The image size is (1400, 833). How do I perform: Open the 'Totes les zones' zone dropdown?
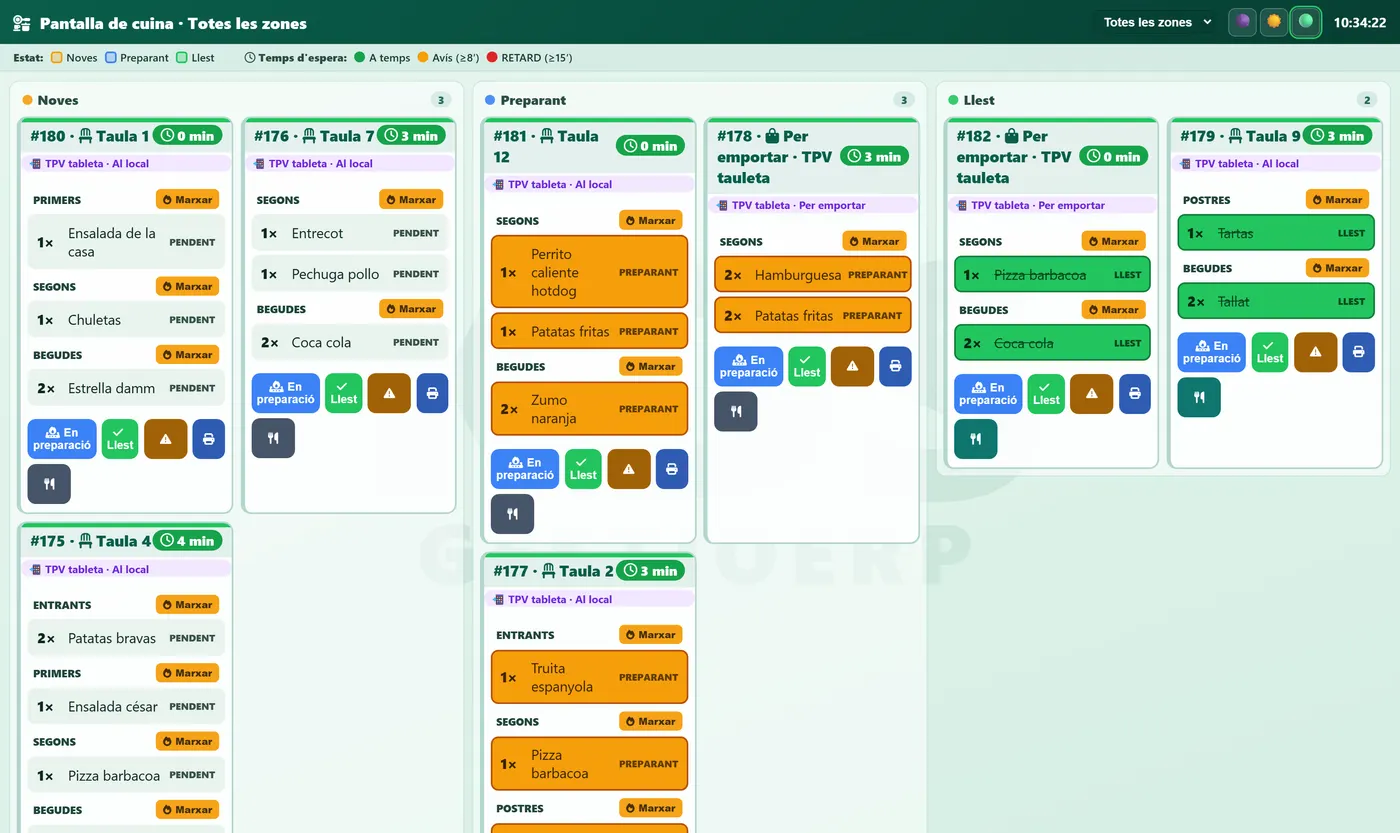click(x=1157, y=22)
